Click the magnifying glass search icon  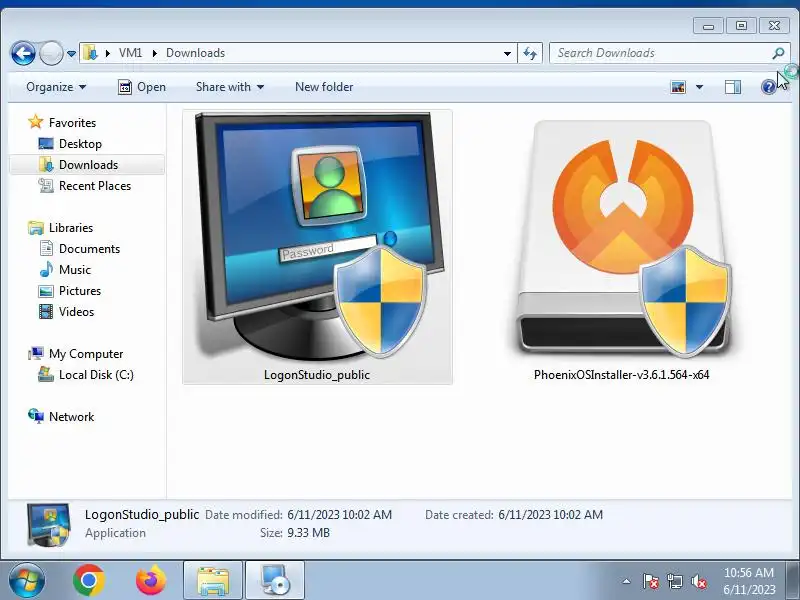[778, 53]
